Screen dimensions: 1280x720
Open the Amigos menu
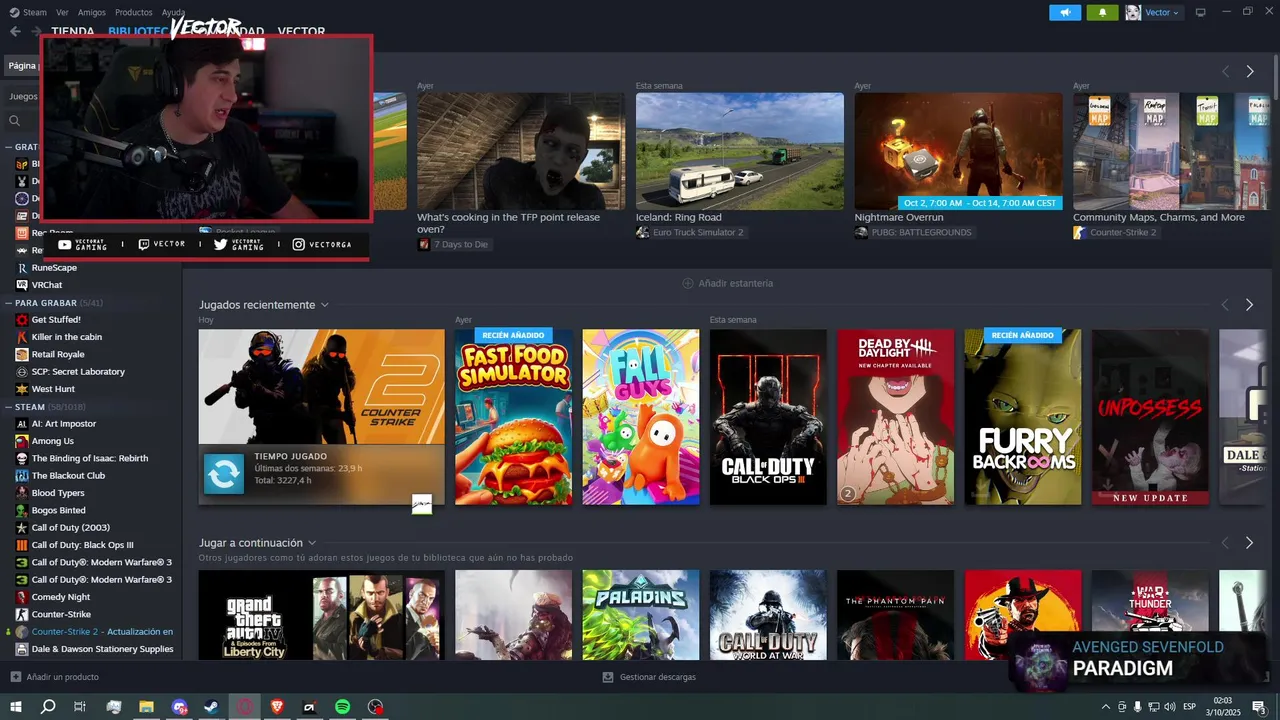tap(92, 12)
